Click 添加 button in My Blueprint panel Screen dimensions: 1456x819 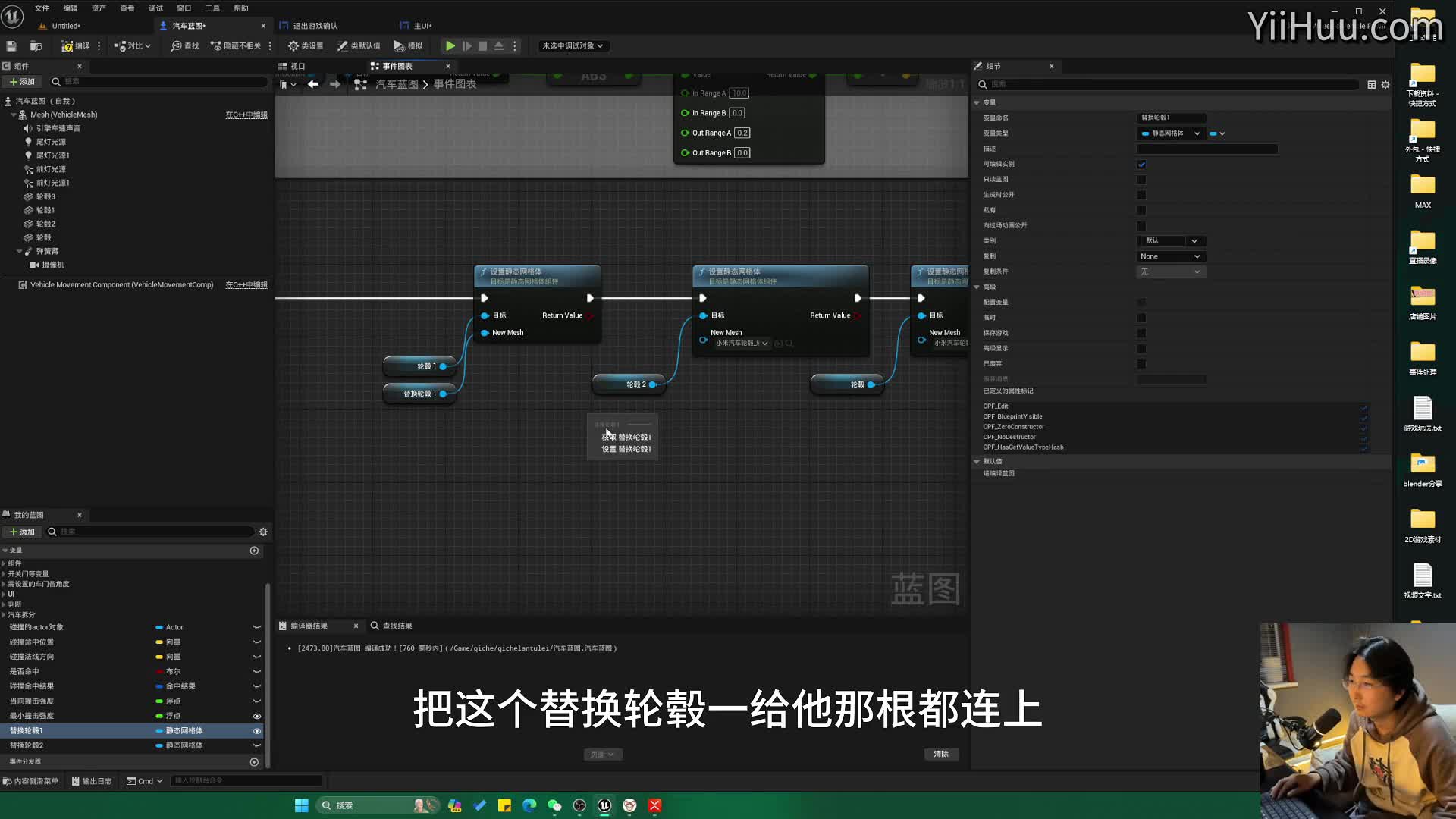(x=21, y=532)
